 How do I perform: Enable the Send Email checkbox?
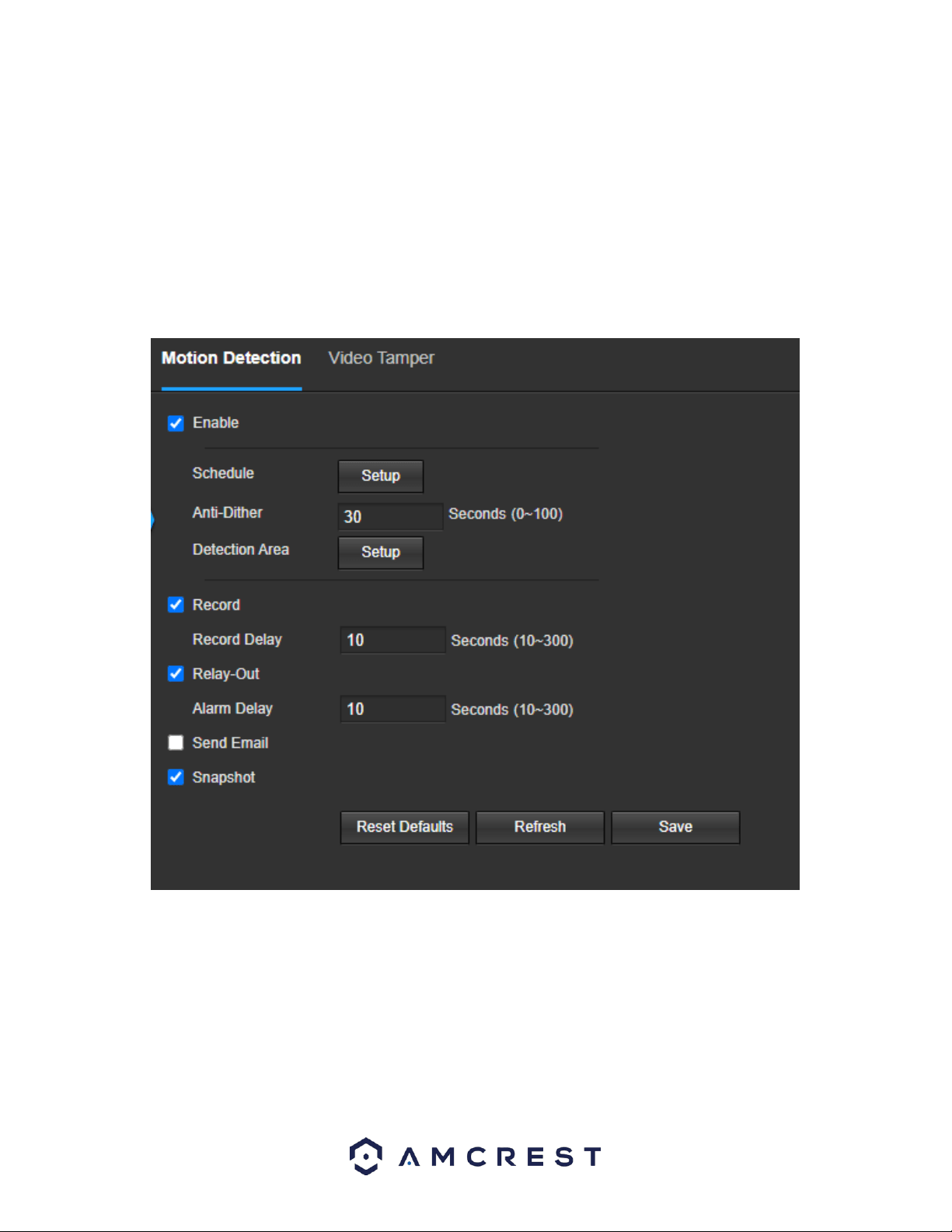[176, 743]
